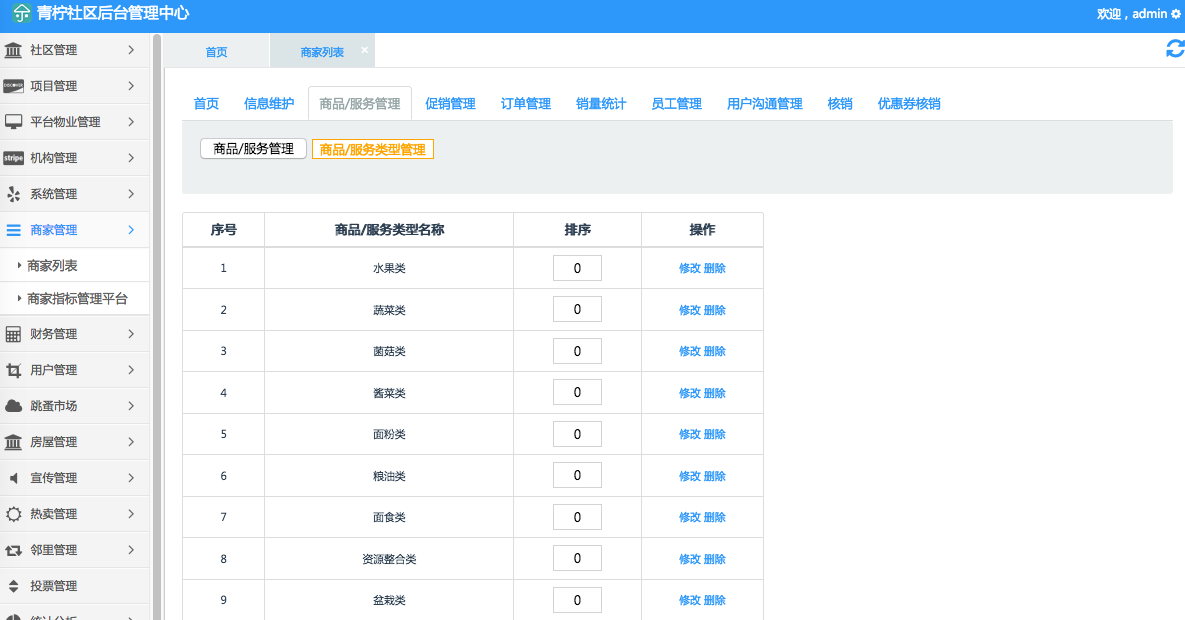Viewport: 1185px width, 620px height.
Task: Click the 系统管理 icon in sidebar
Action: pos(13,194)
